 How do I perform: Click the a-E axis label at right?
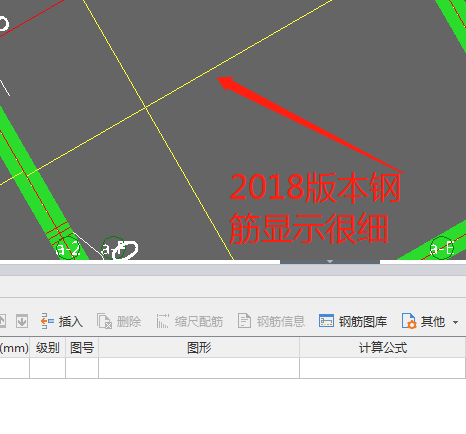[442, 249]
